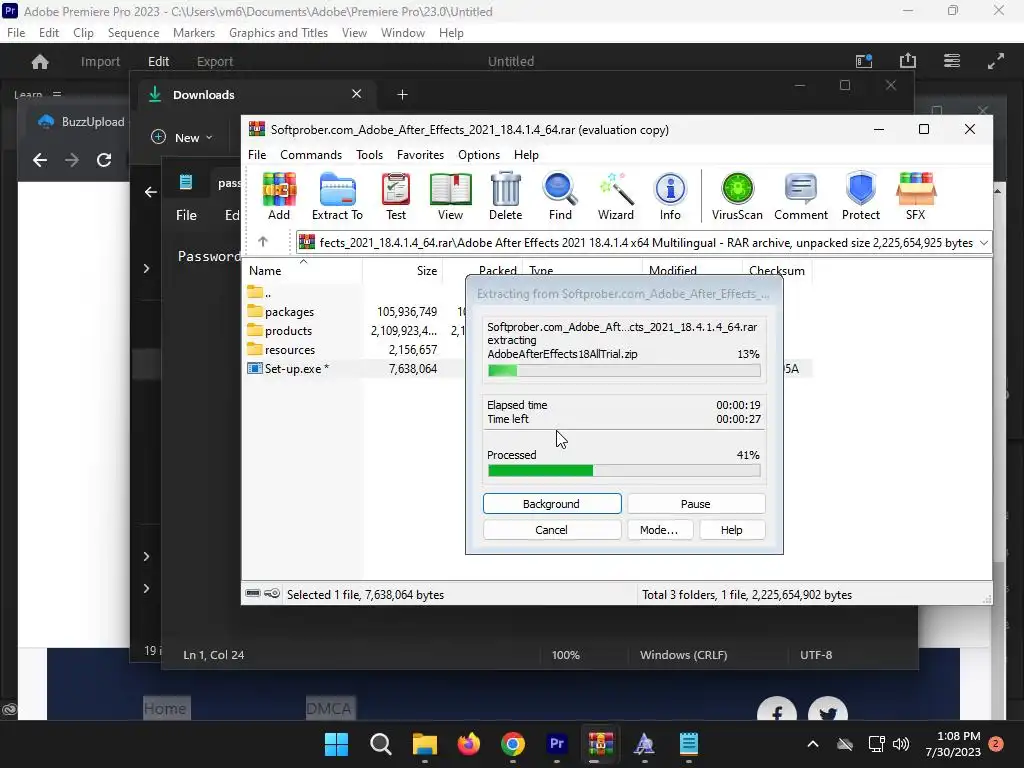The image size is (1024, 768).
Task: Open Notepad from the taskbar
Action: click(x=689, y=744)
